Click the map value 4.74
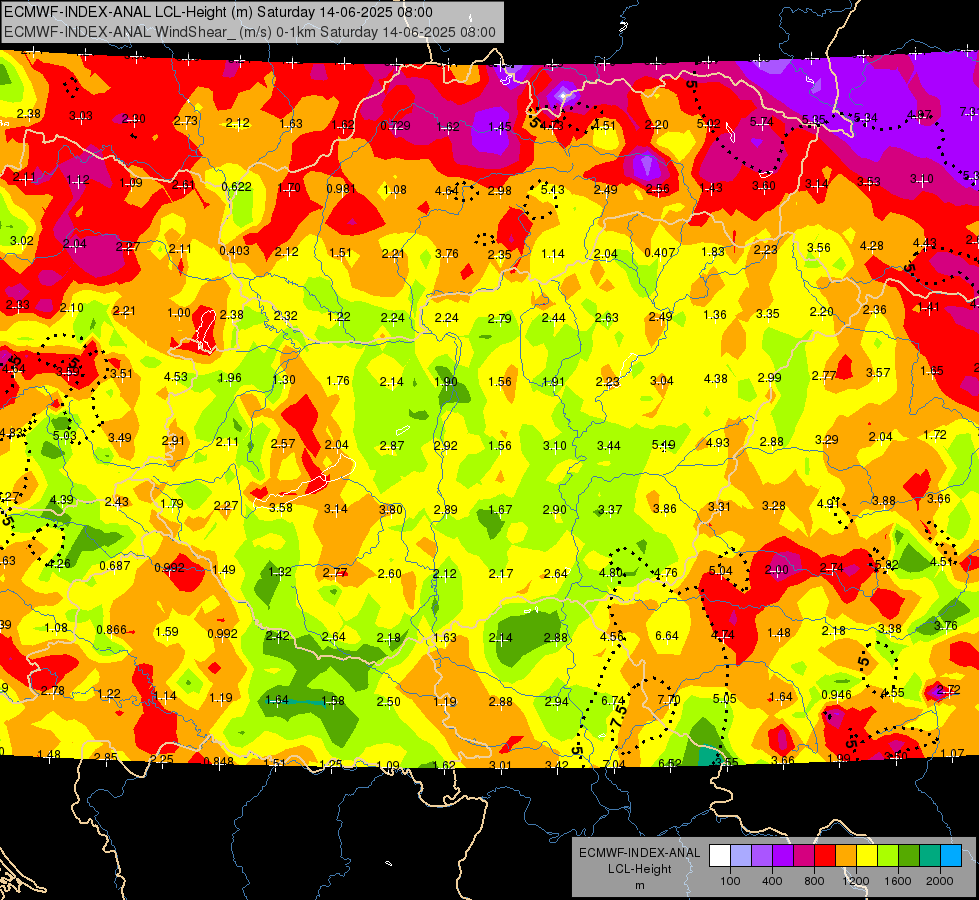Screen dimensions: 979x900 pyautogui.click(x=722, y=635)
